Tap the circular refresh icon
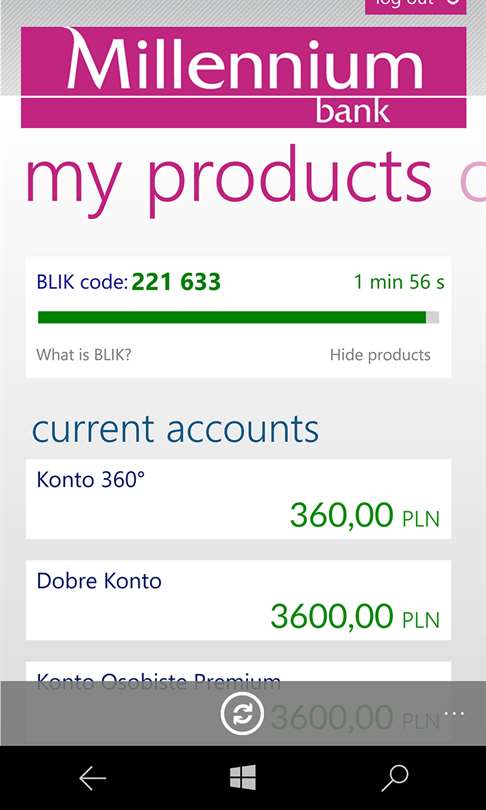 [x=242, y=714]
